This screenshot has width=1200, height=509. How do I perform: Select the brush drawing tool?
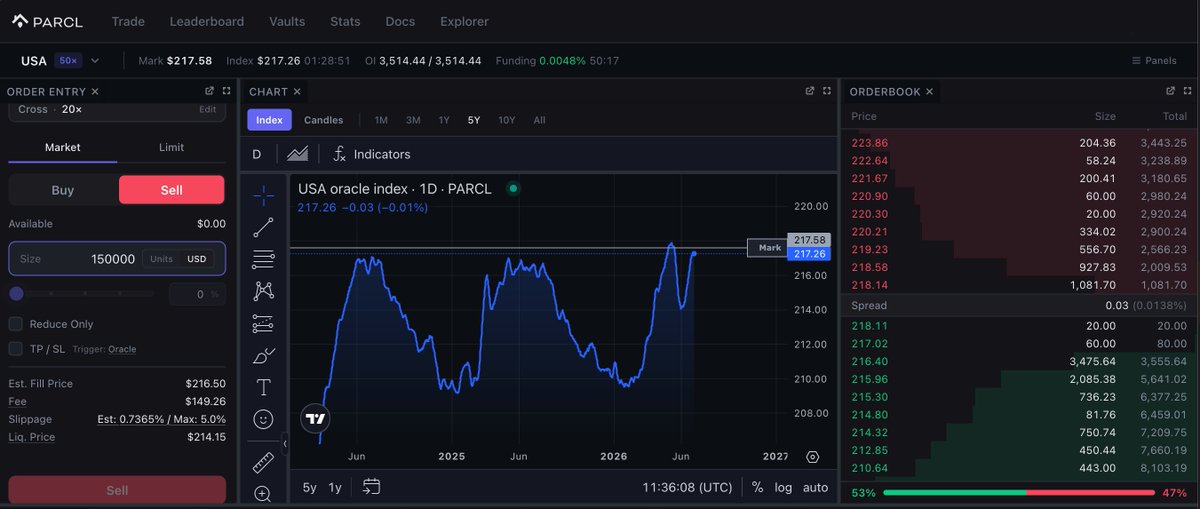point(263,355)
